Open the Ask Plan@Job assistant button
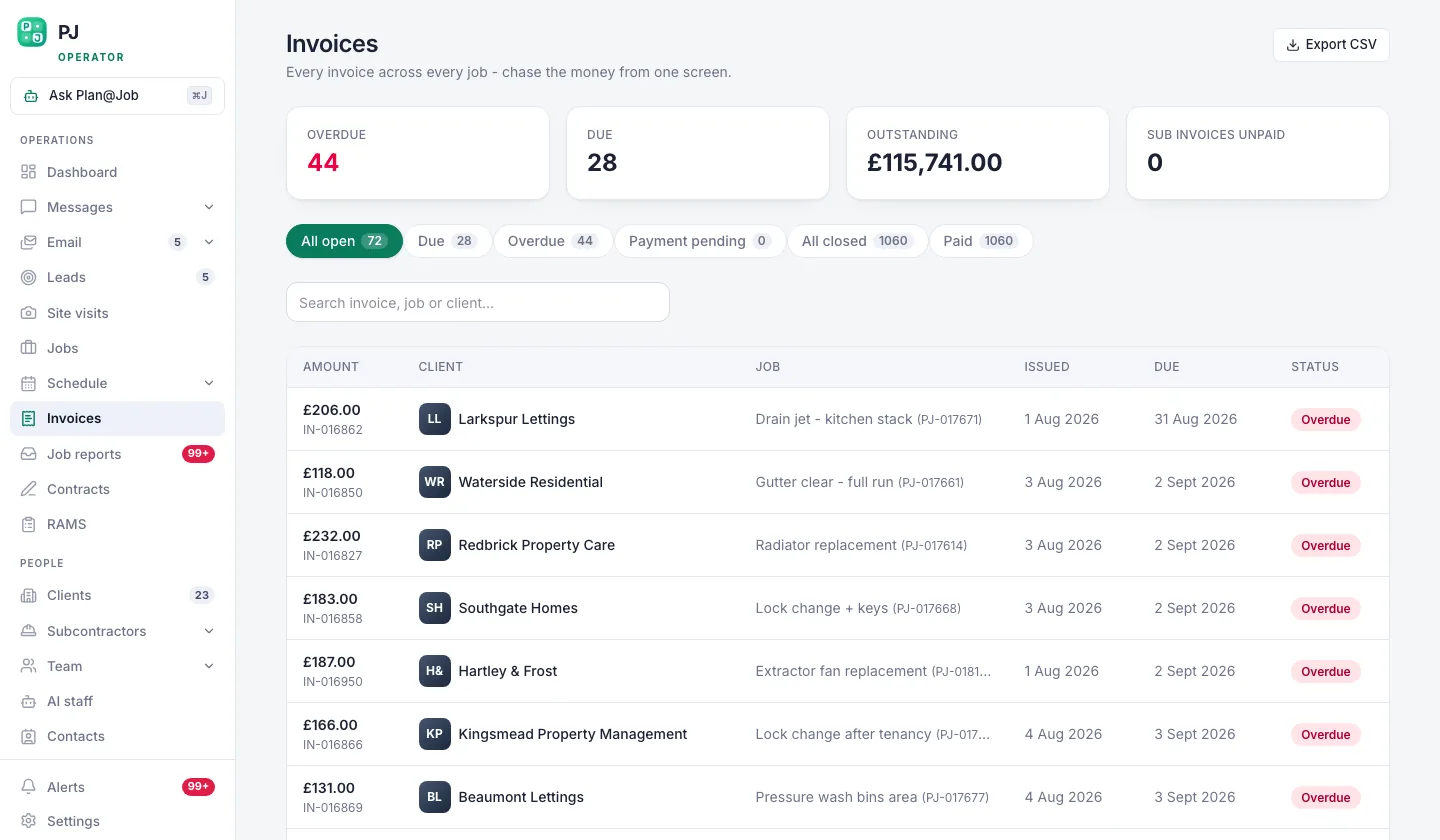 117,96
